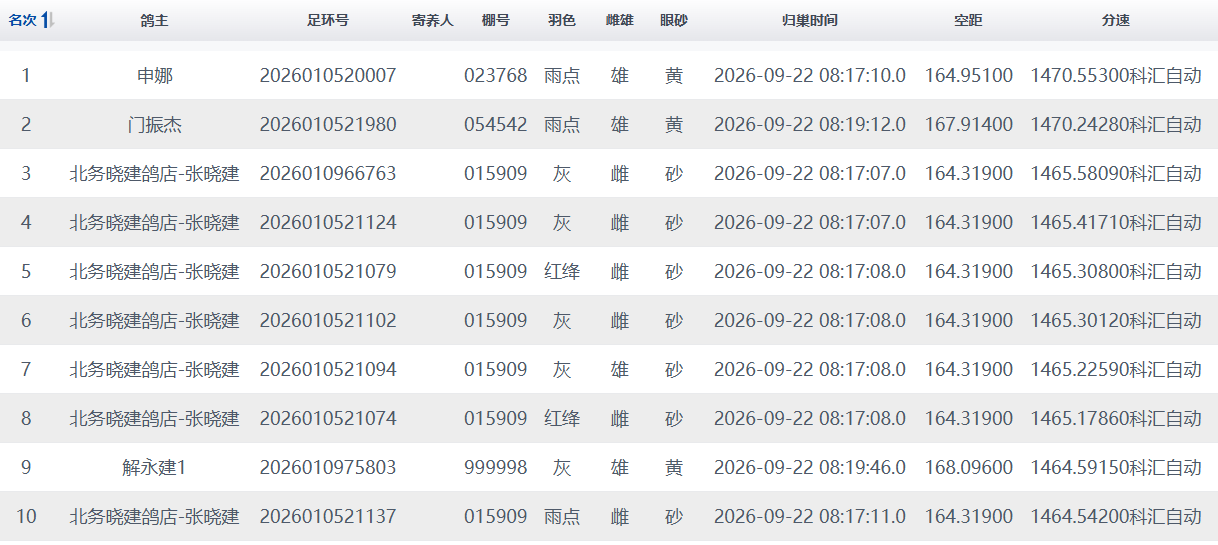
Task: Click the 棚号 column header
Action: 495,20
